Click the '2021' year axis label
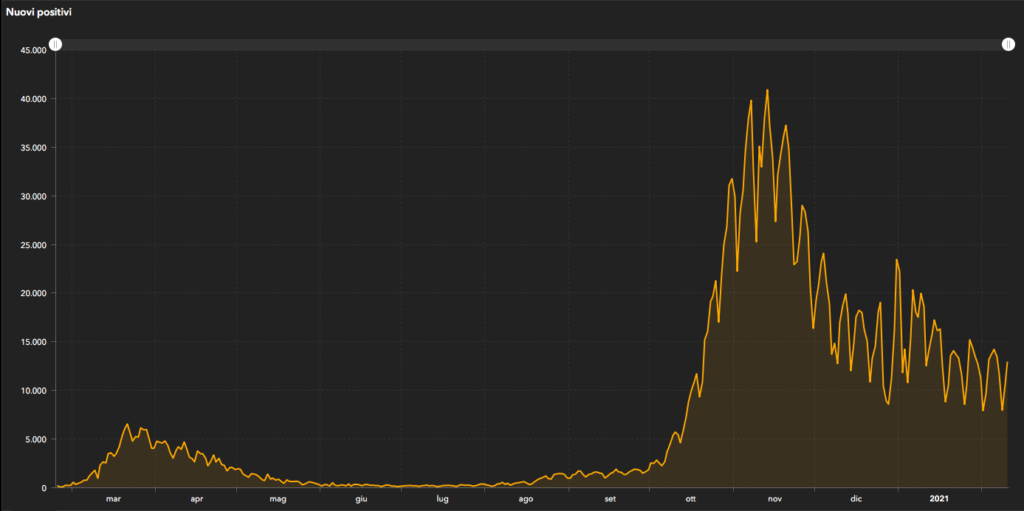 pyautogui.click(x=939, y=498)
